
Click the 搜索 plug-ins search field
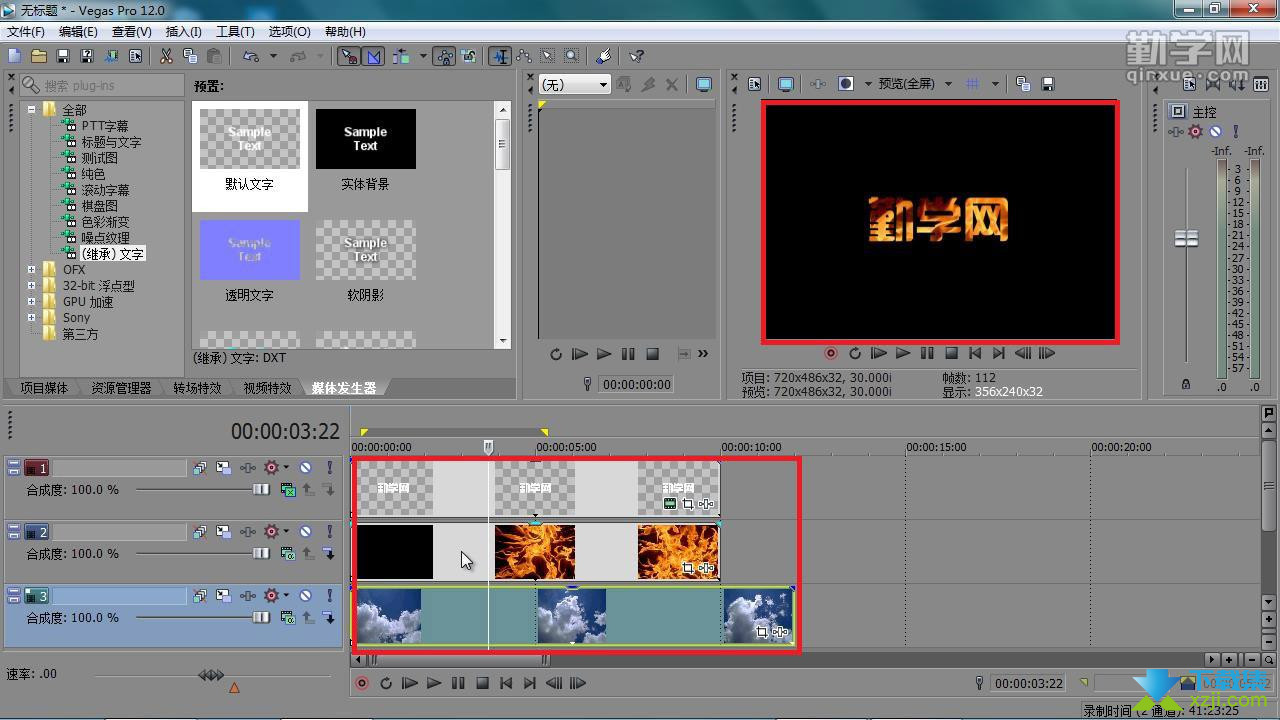[x=102, y=86]
